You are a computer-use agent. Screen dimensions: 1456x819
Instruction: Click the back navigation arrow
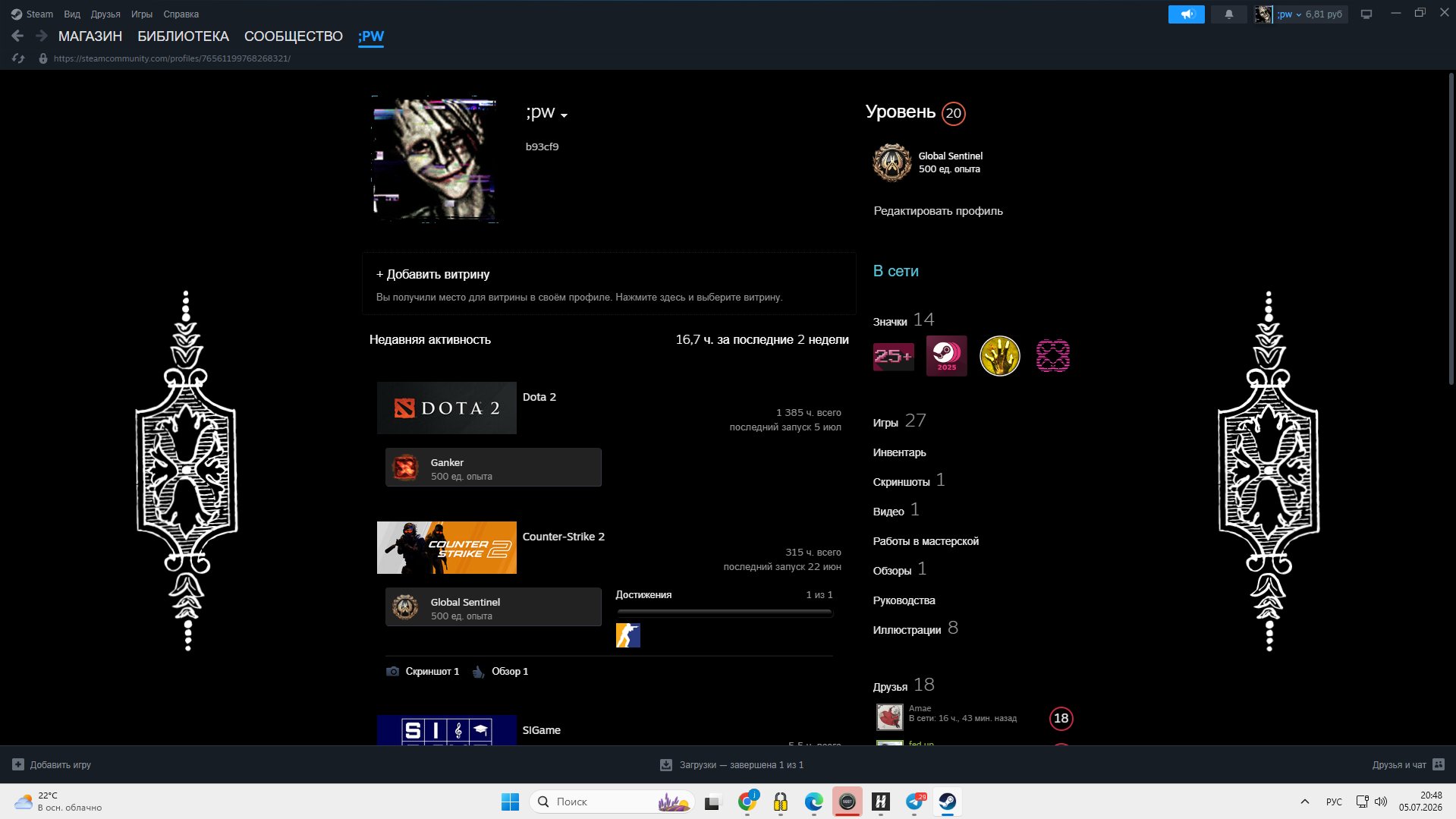click(17, 36)
